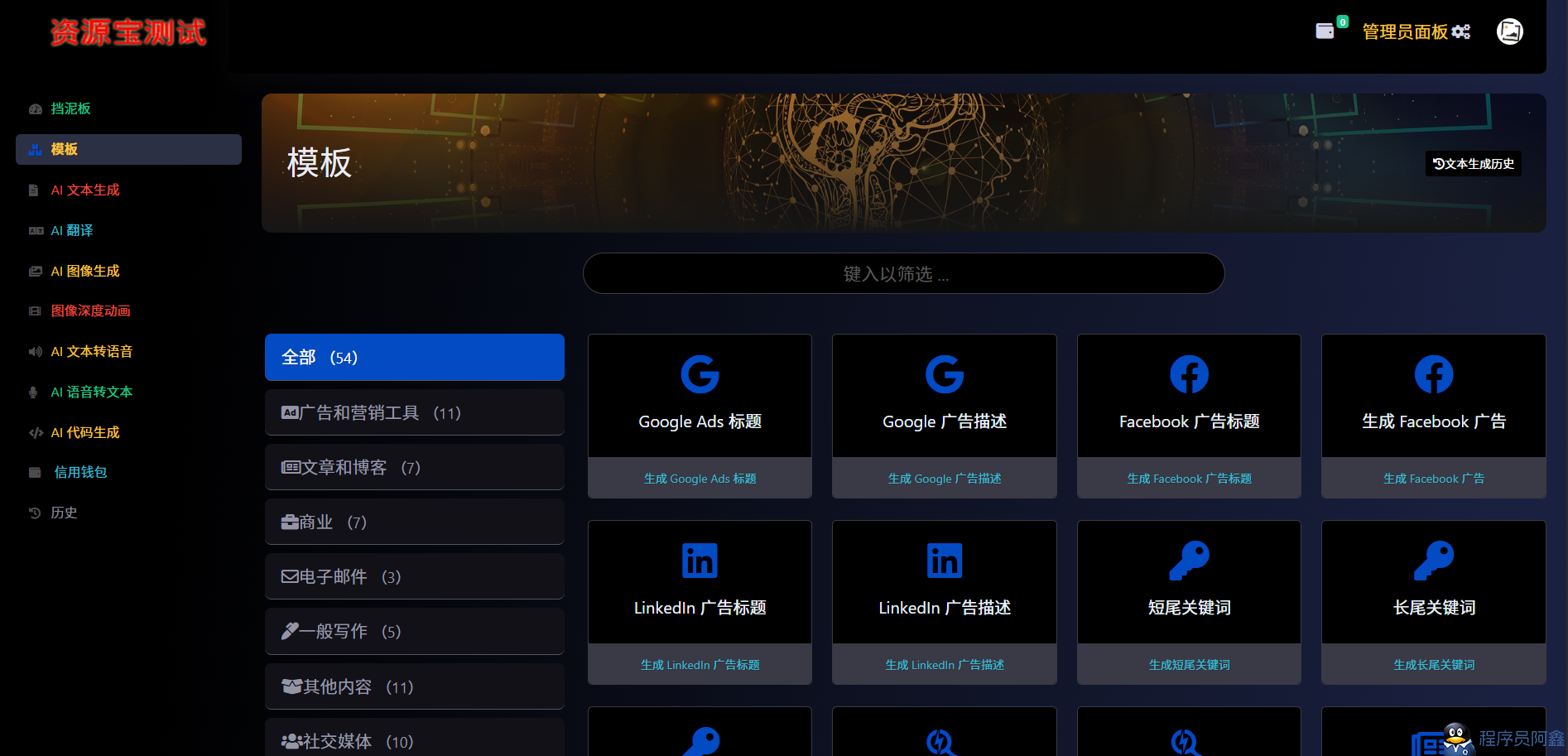The height and width of the screenshot is (756, 1568).
Task: Click the 生成 LinkedIn 广告描述 link
Action: (x=945, y=665)
